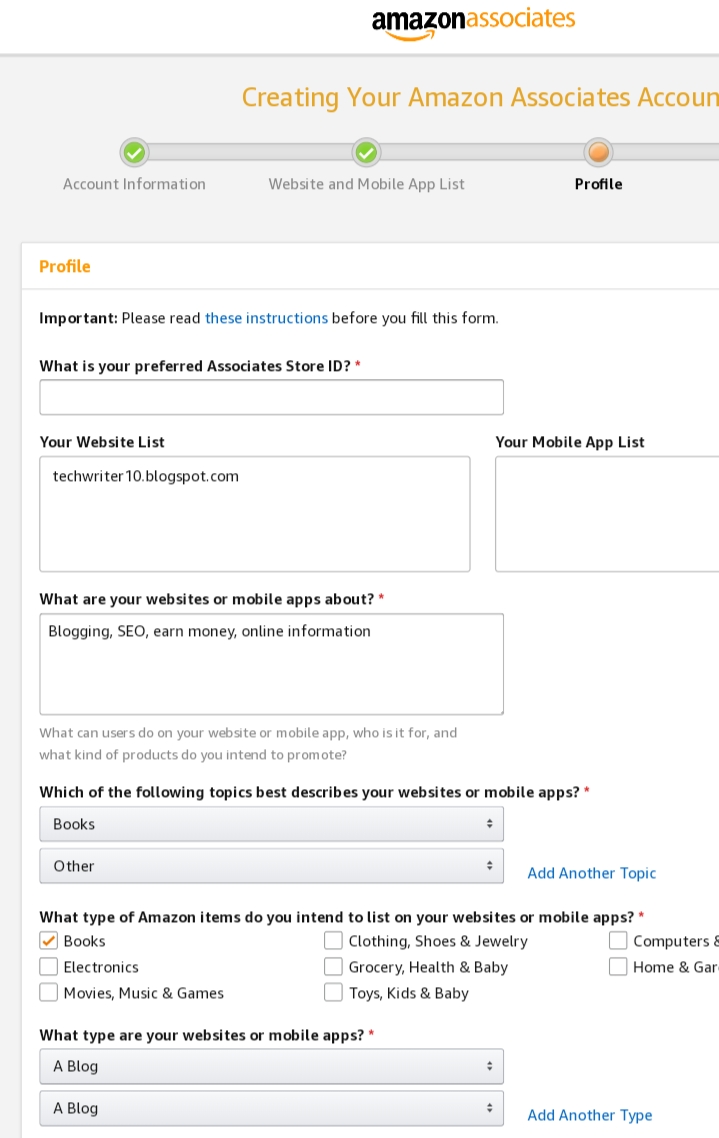Image resolution: width=719 pixels, height=1138 pixels.
Task: Expand the Other topic dropdown
Action: tap(271, 866)
